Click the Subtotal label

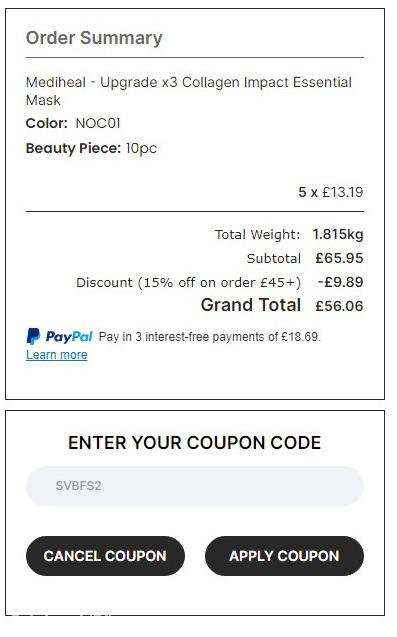274,258
